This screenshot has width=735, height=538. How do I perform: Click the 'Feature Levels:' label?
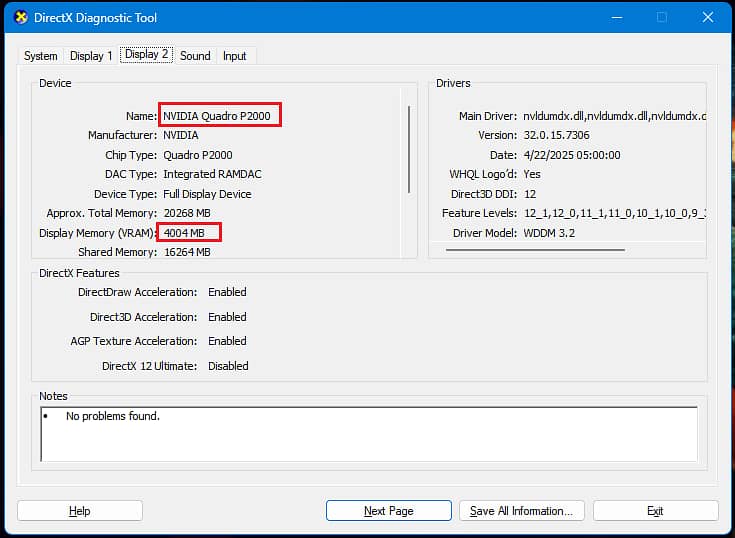pyautogui.click(x=479, y=213)
